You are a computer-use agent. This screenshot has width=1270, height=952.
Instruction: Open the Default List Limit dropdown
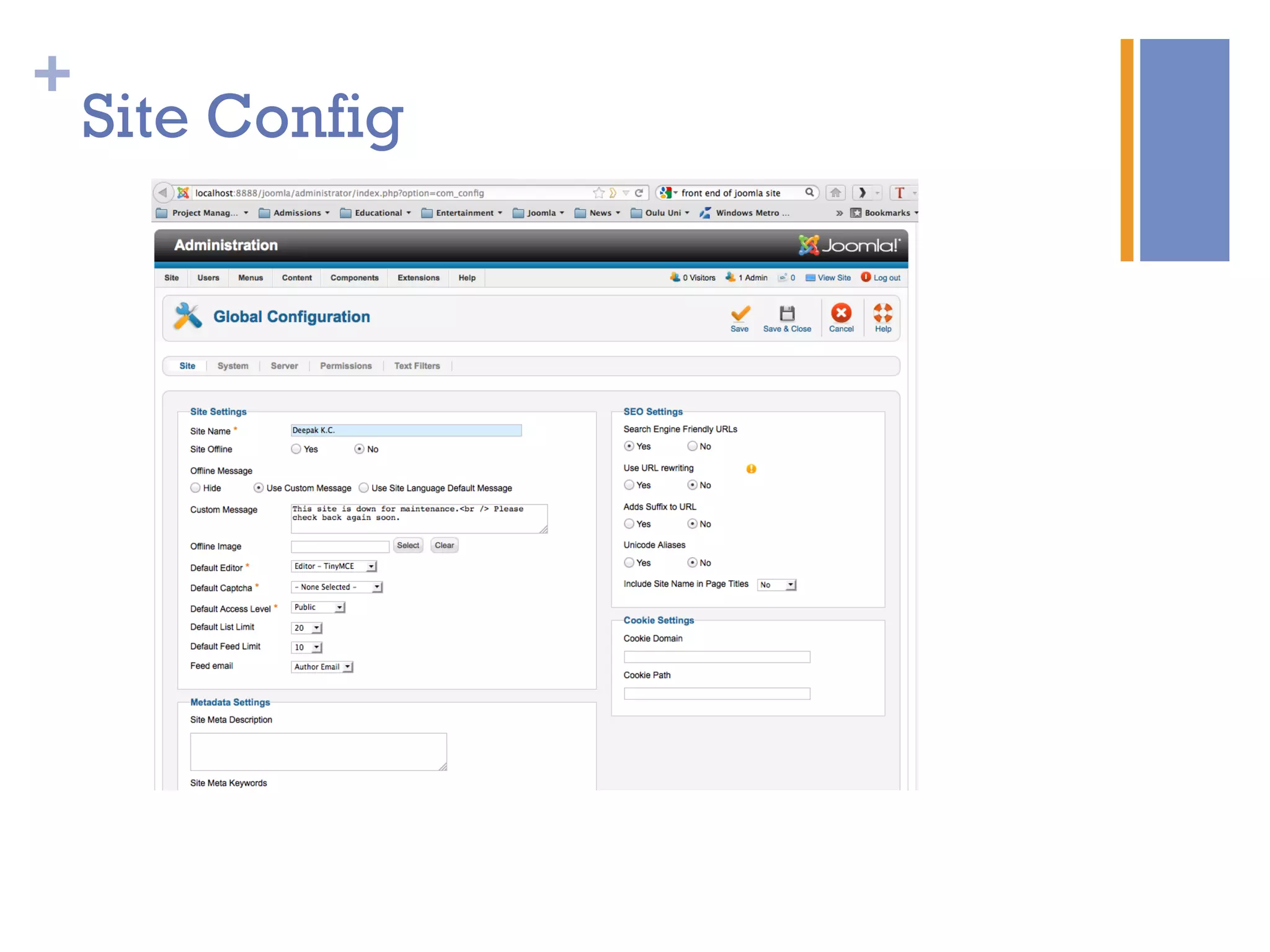(x=306, y=628)
